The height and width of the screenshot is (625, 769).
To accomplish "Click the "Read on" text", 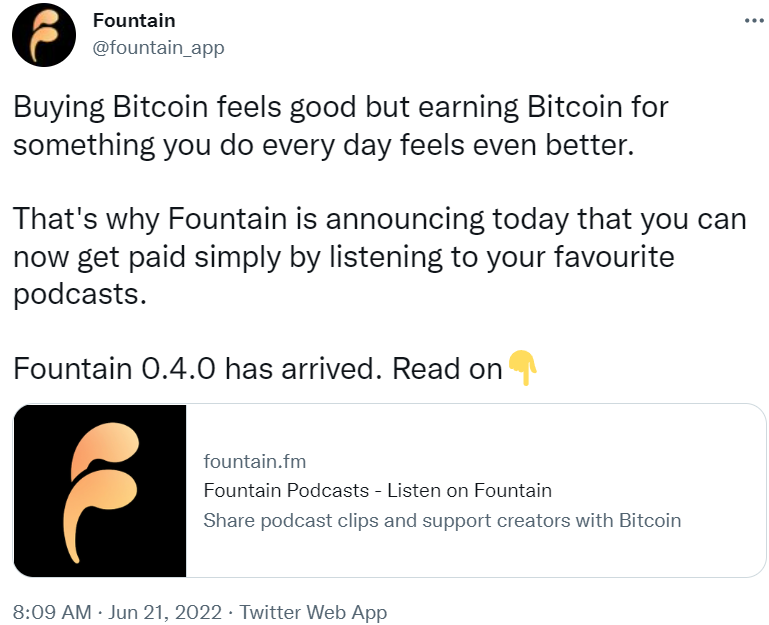I will (447, 368).
